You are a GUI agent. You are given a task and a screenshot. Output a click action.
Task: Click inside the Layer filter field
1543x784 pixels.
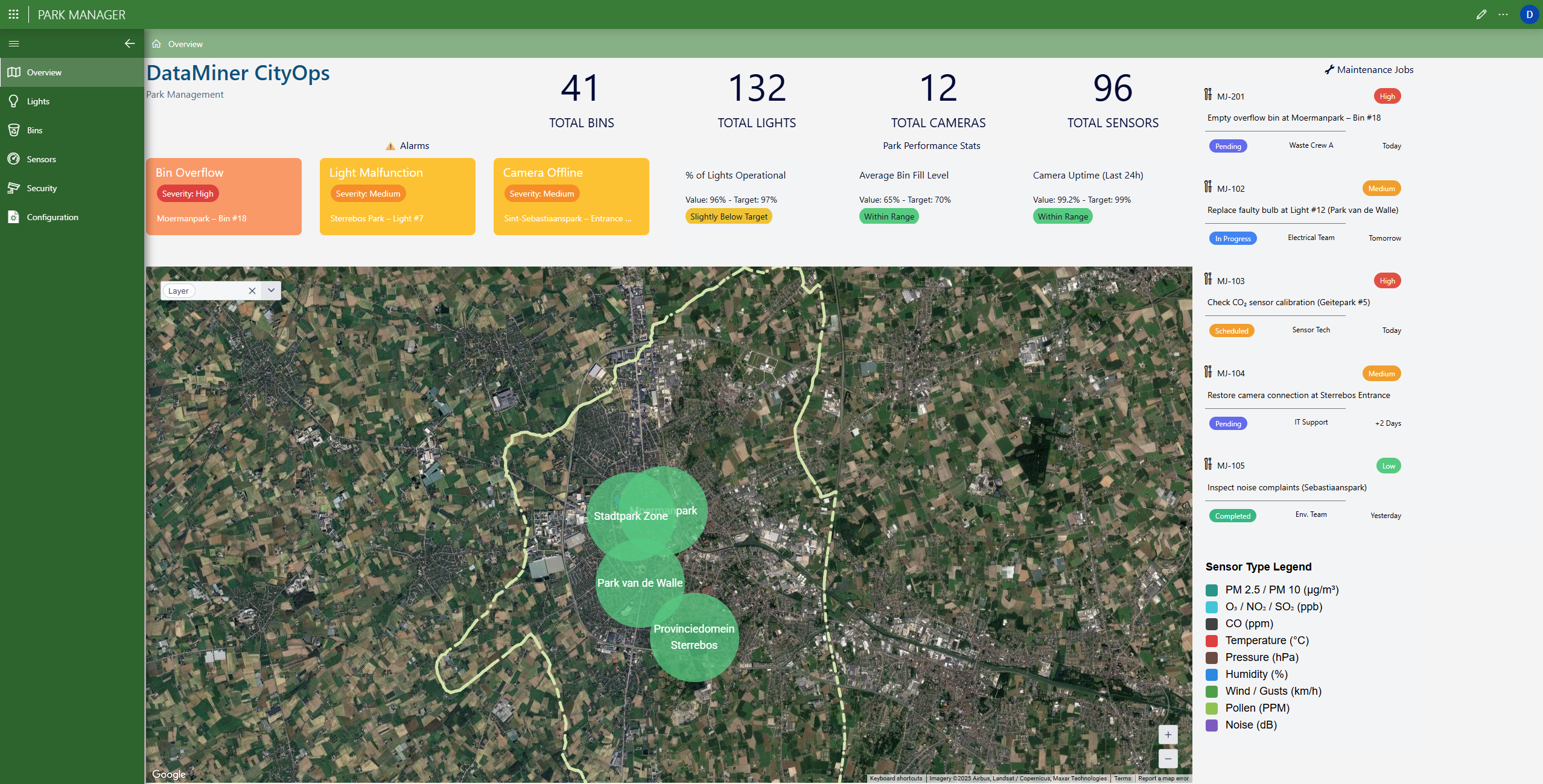tap(220, 291)
